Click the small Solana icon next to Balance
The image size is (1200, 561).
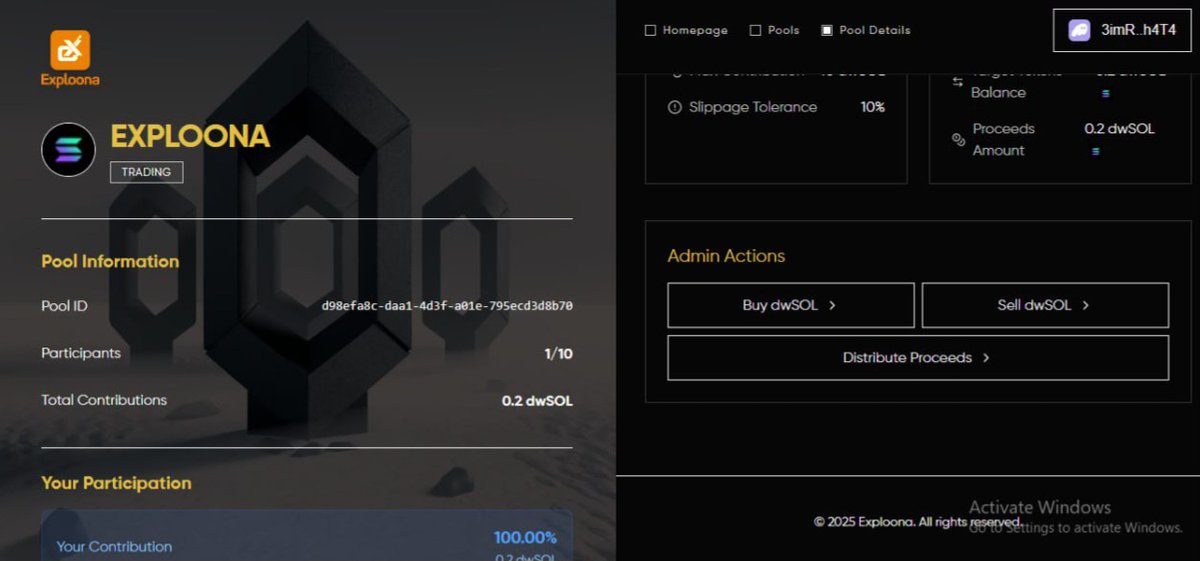tap(1105, 93)
